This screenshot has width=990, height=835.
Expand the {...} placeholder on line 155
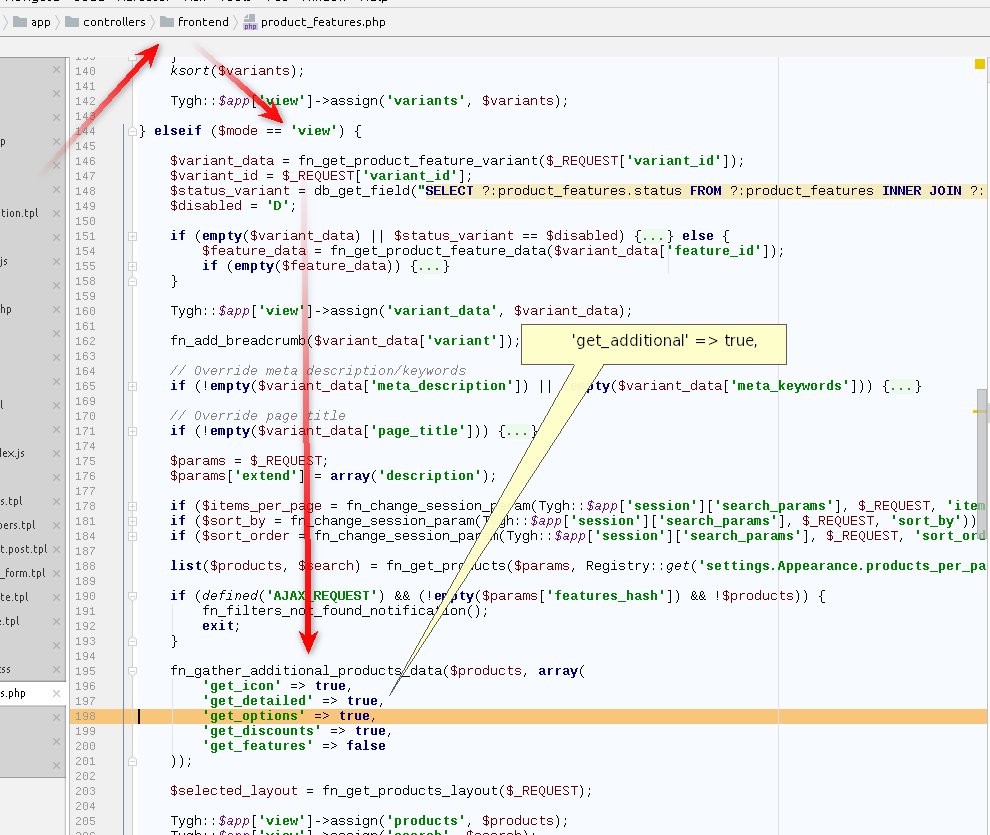[x=430, y=266]
